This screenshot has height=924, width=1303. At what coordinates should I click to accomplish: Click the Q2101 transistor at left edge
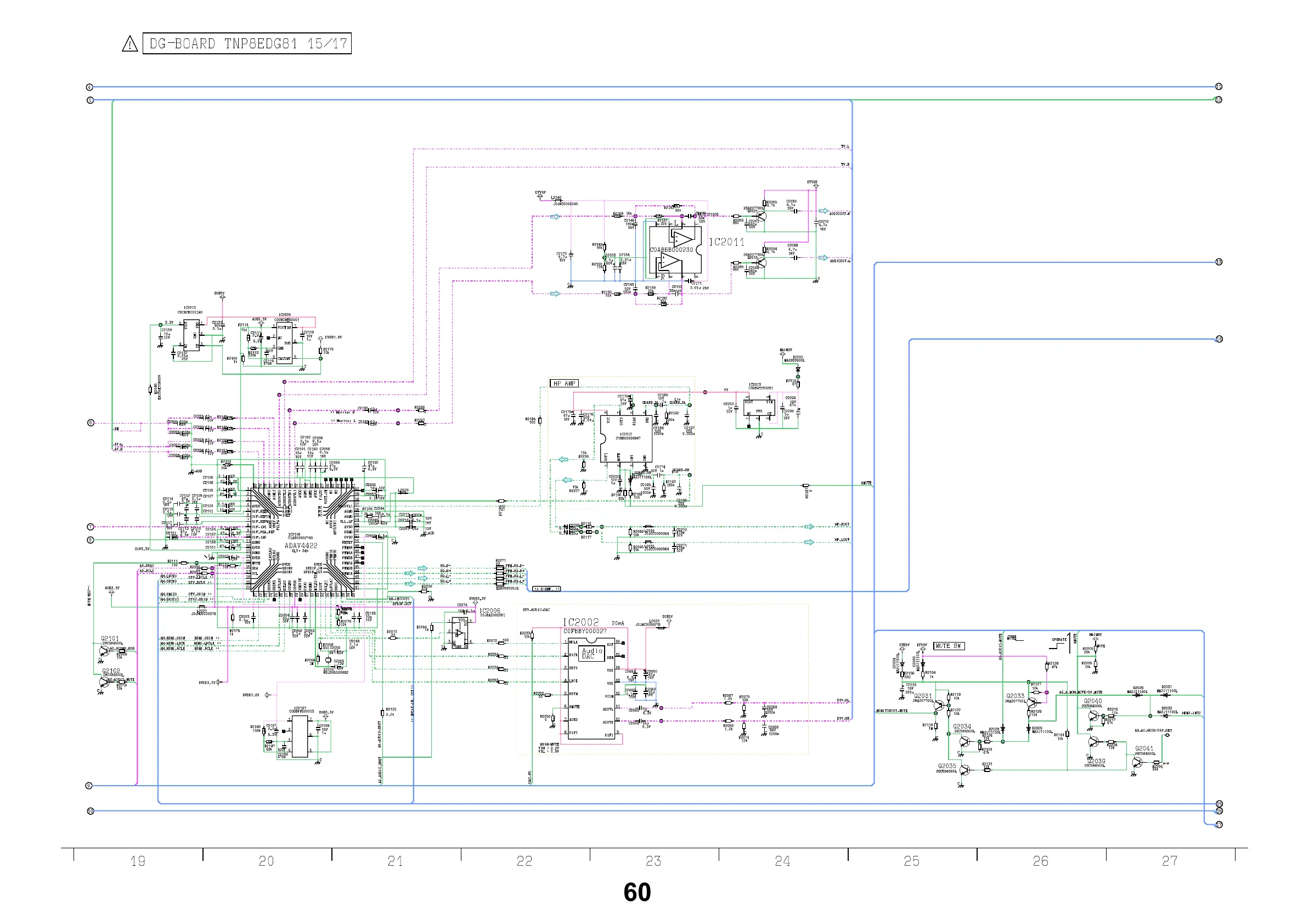pos(104,650)
